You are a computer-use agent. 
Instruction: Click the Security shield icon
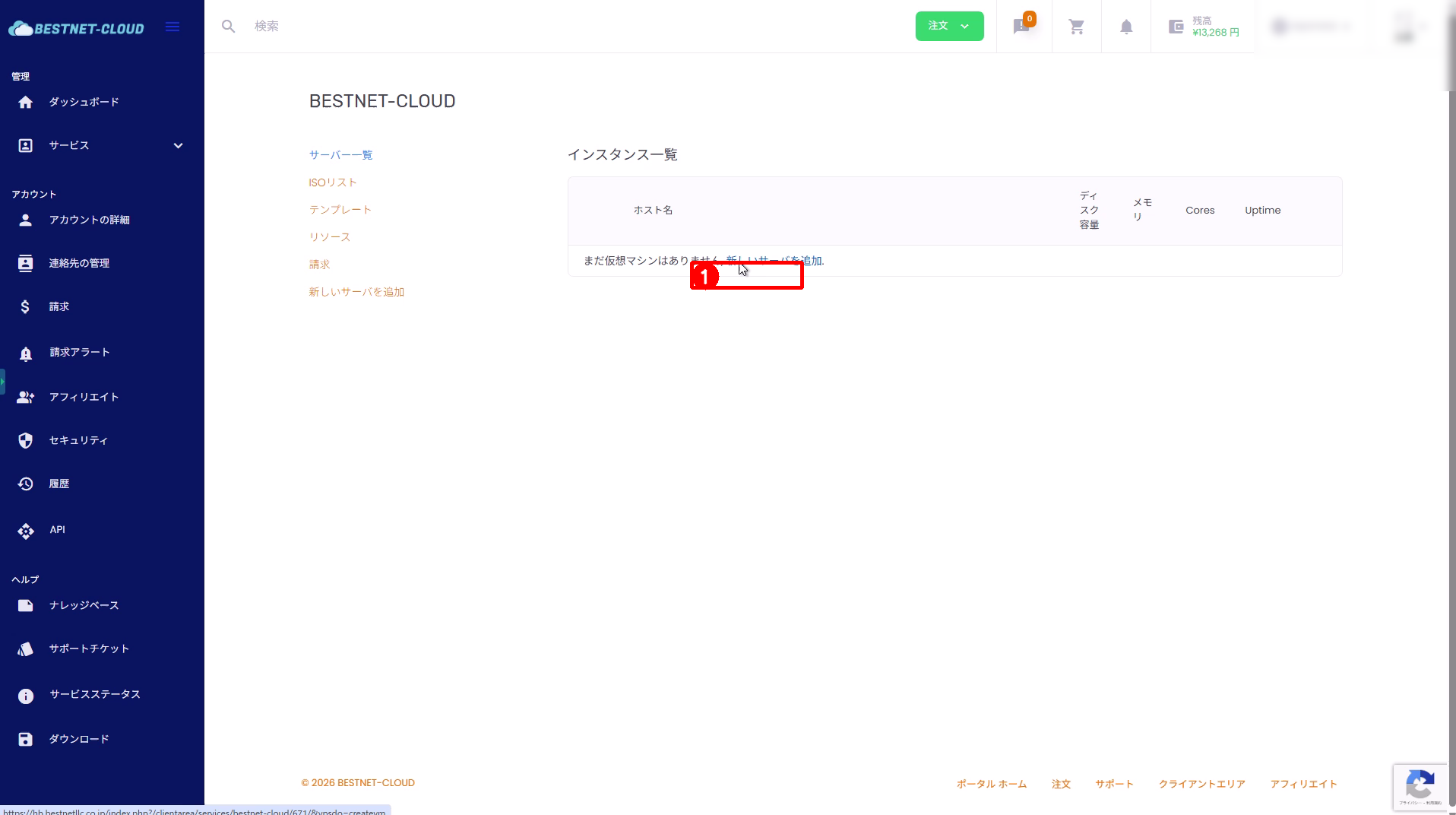pos(26,441)
